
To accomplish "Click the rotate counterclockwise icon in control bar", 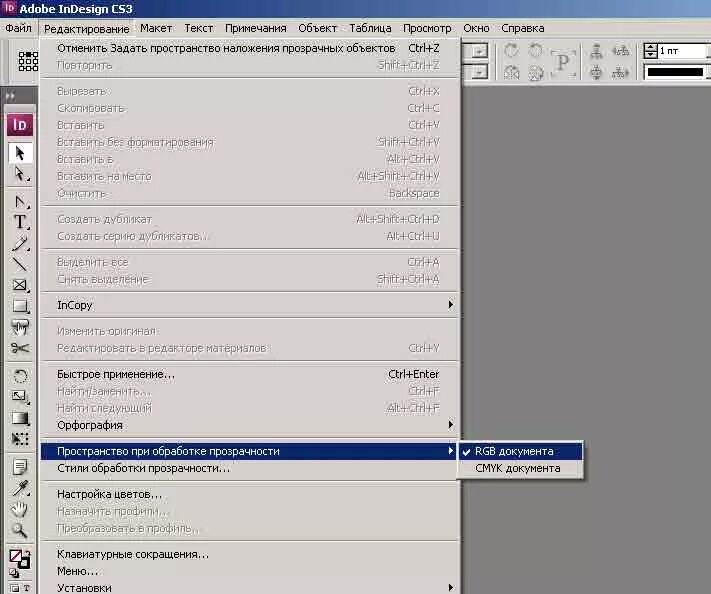I will pos(536,50).
